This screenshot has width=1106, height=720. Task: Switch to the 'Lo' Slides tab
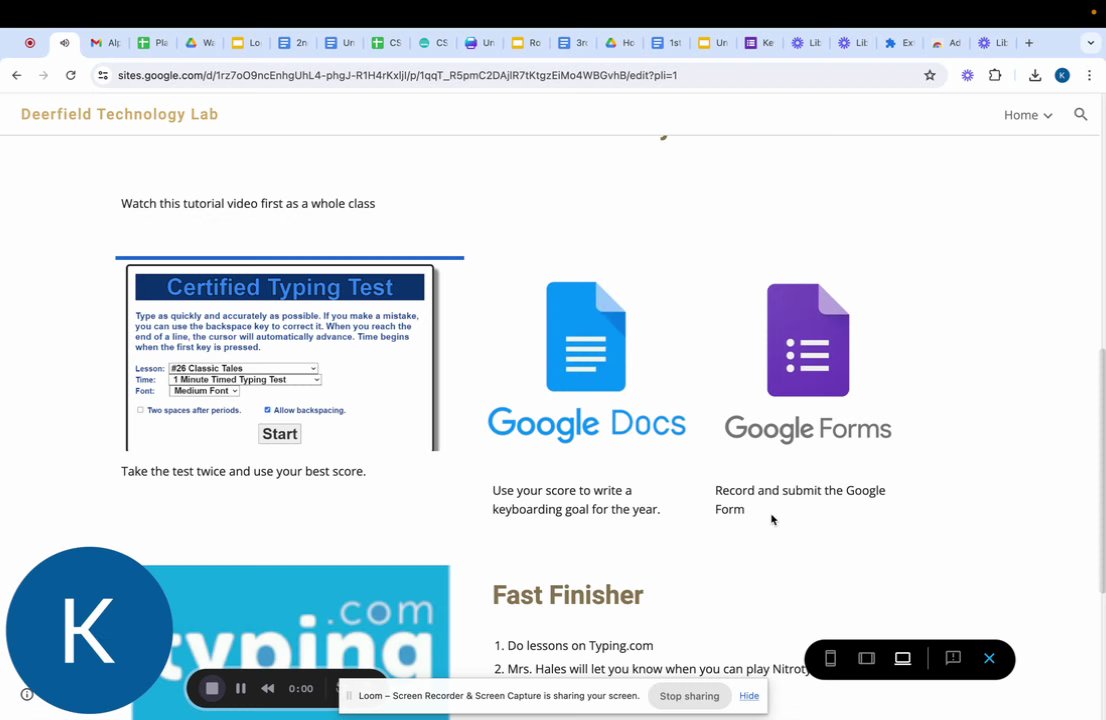coord(246,43)
